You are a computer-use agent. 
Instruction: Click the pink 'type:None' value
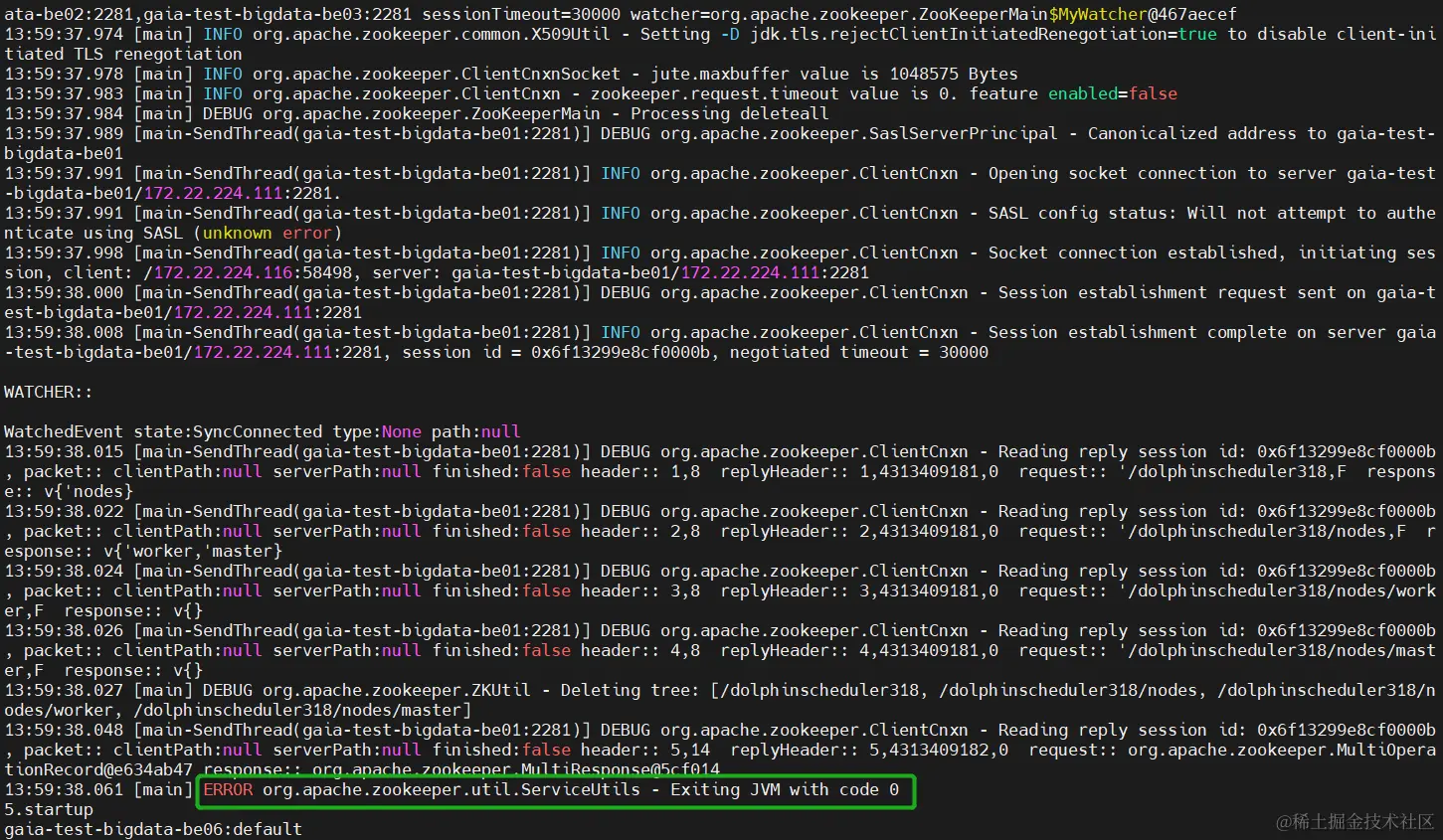point(377,431)
